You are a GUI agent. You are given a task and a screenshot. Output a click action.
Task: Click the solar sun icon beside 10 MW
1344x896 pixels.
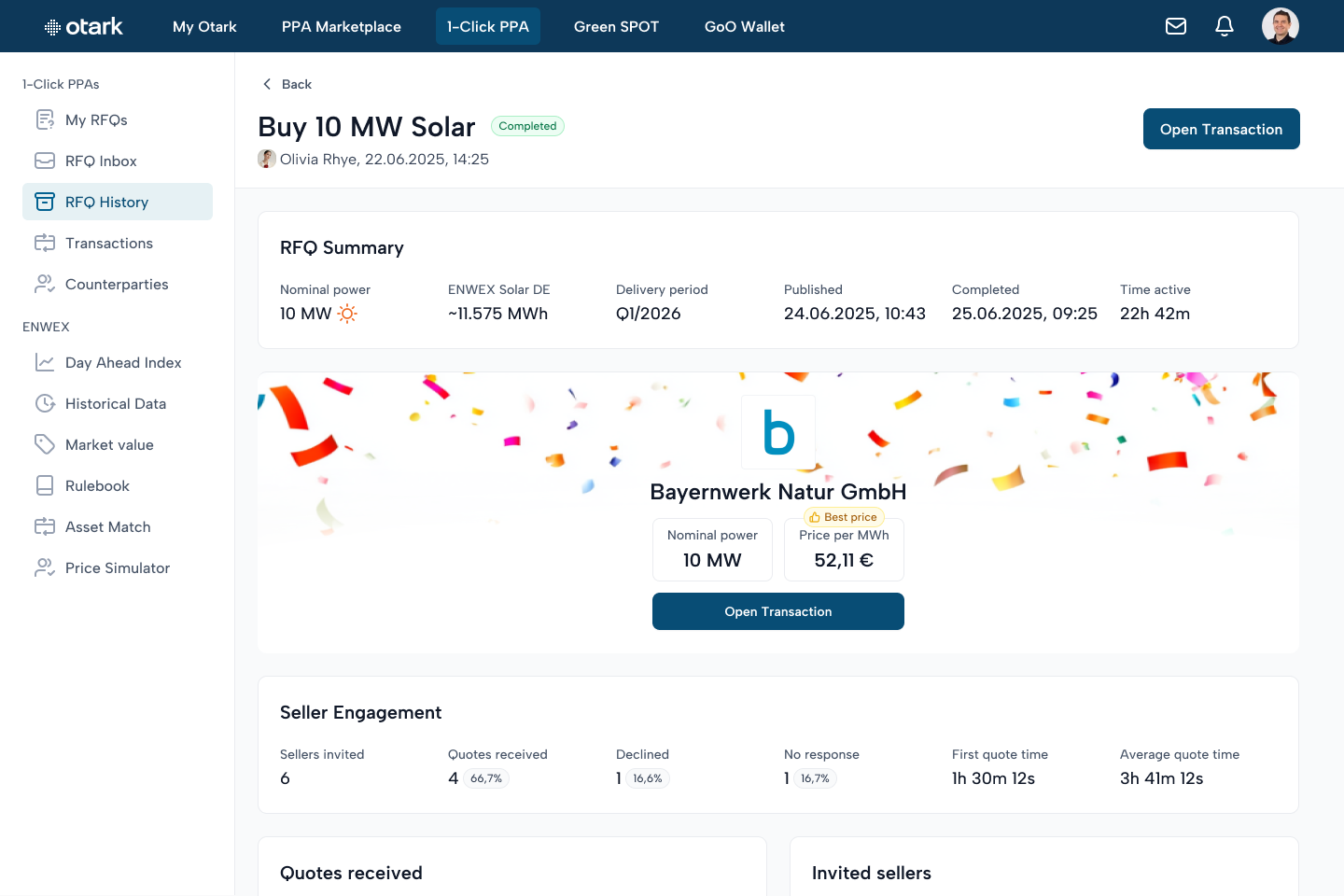click(x=347, y=314)
